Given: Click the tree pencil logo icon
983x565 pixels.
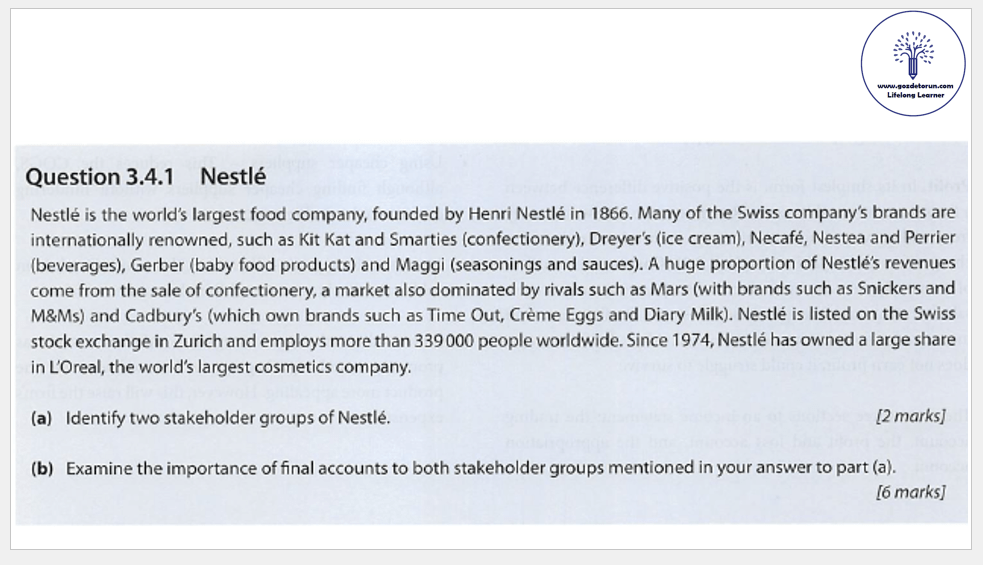Looking at the screenshot, I should [x=911, y=55].
